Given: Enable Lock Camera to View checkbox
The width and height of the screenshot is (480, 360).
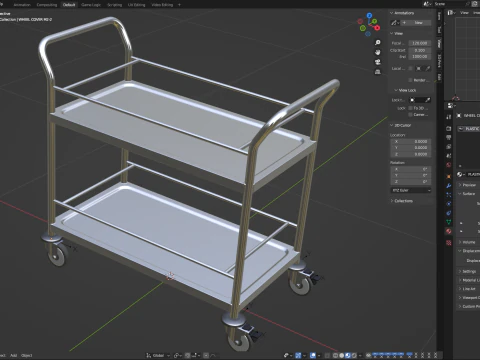Looking at the screenshot, I should pyautogui.click(x=410, y=115).
